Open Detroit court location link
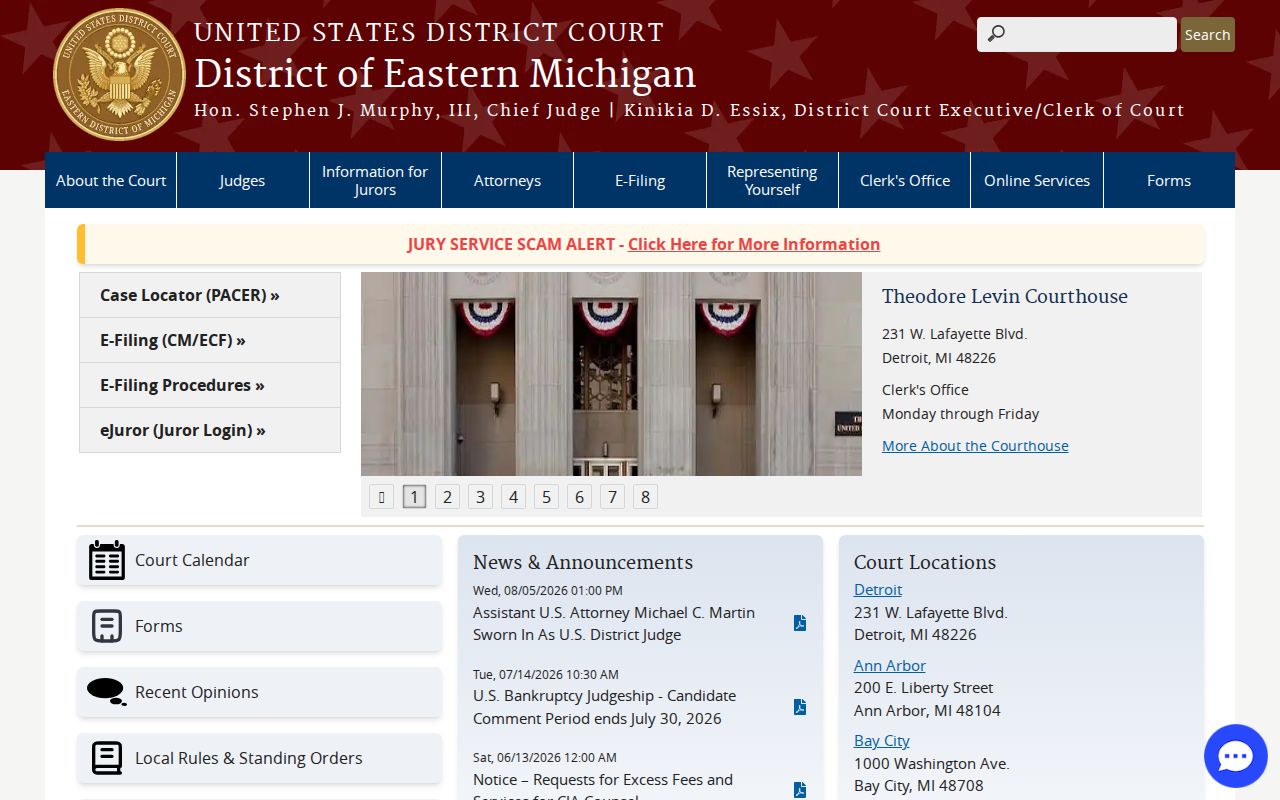1280x800 pixels. 878,590
